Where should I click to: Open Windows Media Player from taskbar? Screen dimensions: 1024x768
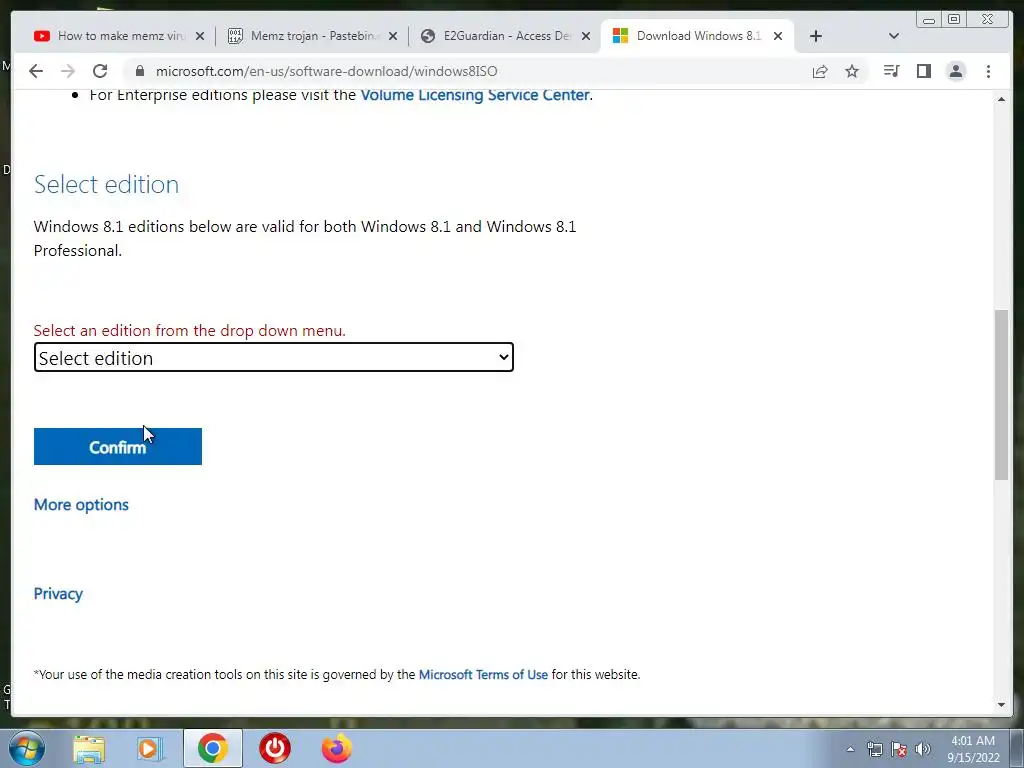pyautogui.click(x=148, y=749)
